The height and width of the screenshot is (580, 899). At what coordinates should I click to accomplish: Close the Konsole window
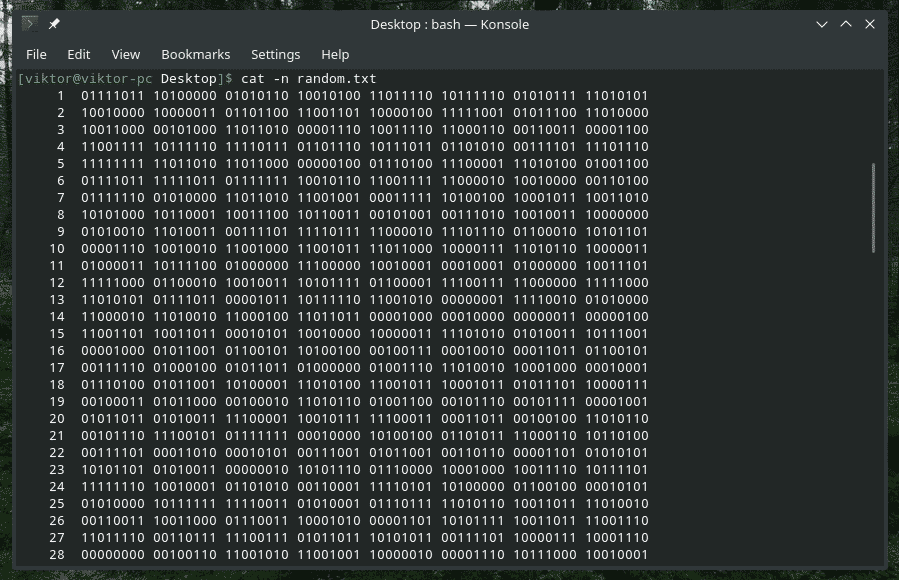(871, 24)
